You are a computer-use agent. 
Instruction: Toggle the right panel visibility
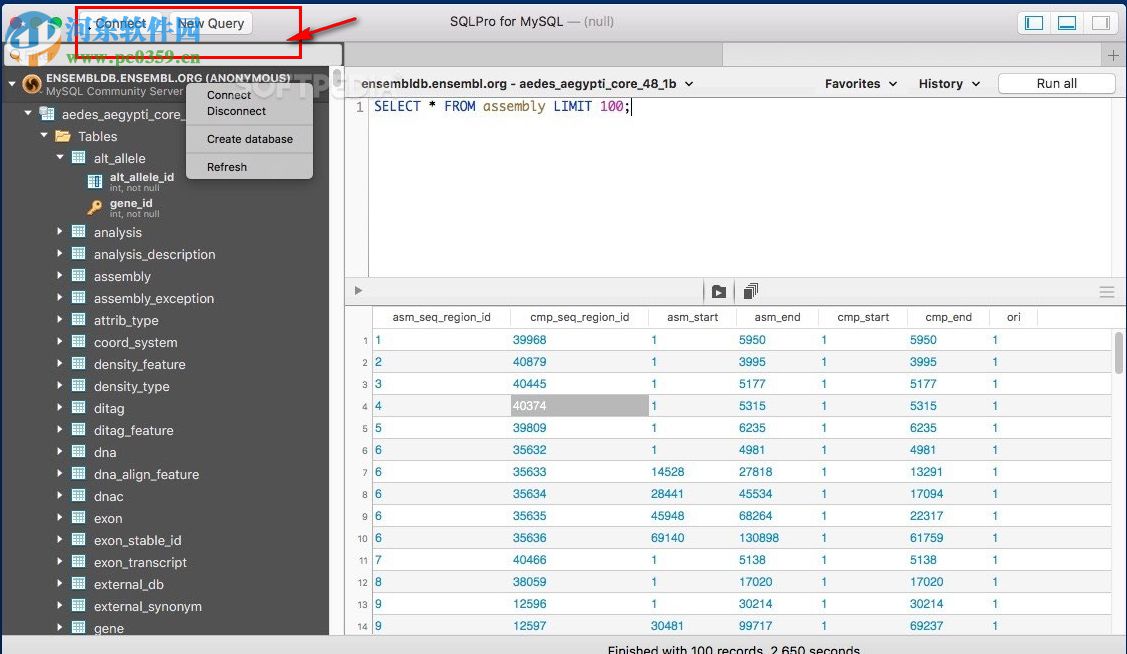coord(1101,22)
